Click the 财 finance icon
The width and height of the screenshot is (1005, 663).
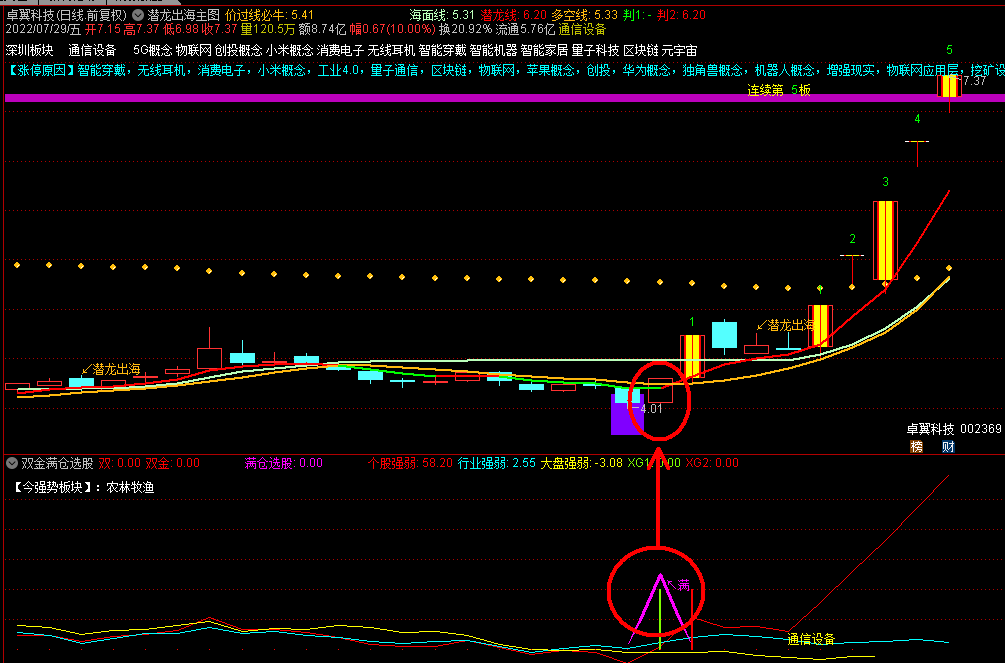click(x=949, y=447)
